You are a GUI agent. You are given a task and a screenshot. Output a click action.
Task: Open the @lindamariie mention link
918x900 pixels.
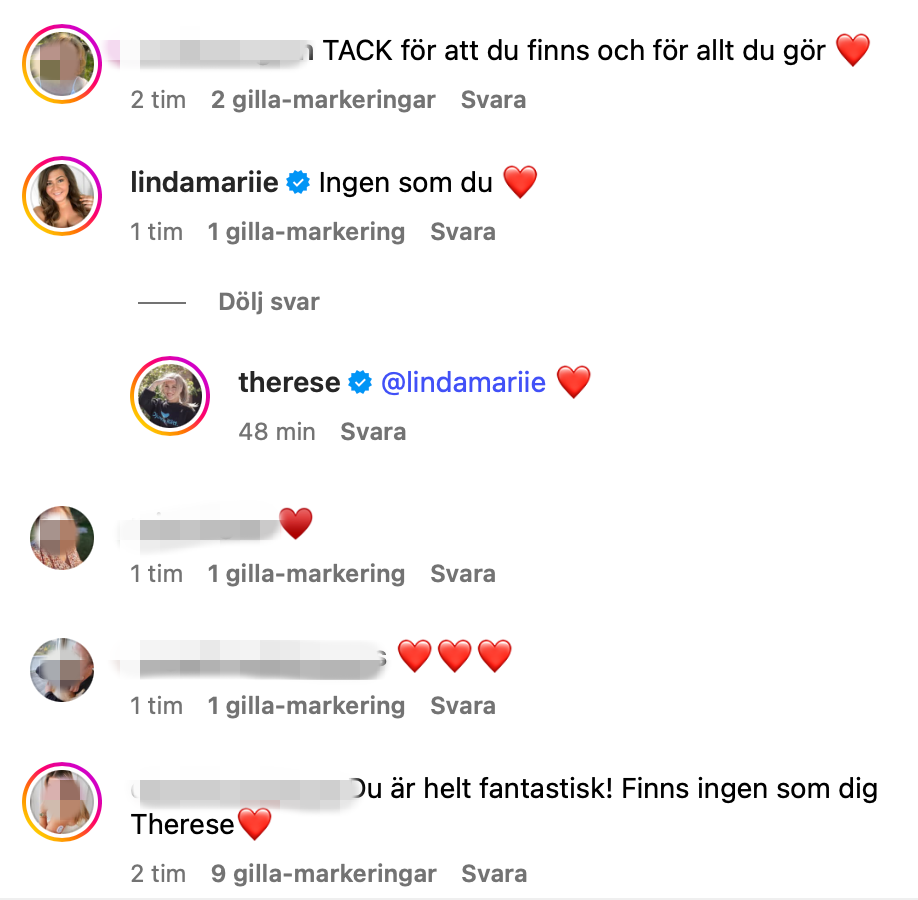tap(463, 382)
